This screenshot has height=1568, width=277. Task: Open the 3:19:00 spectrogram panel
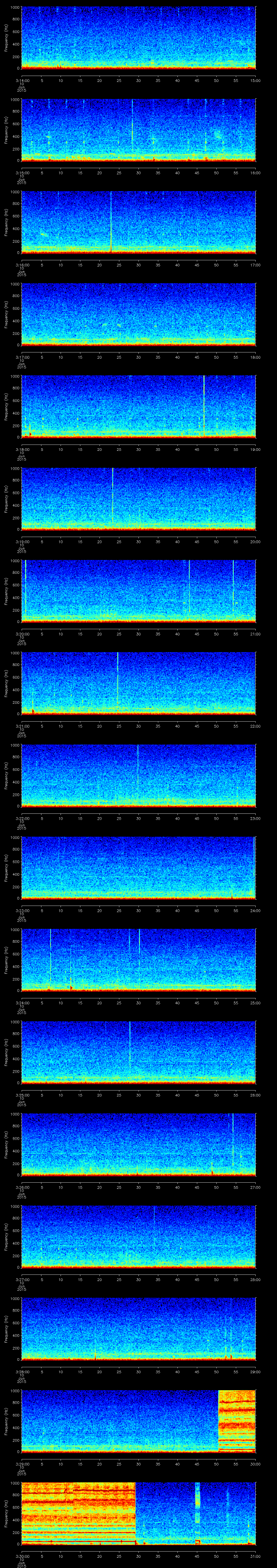[x=138, y=499]
